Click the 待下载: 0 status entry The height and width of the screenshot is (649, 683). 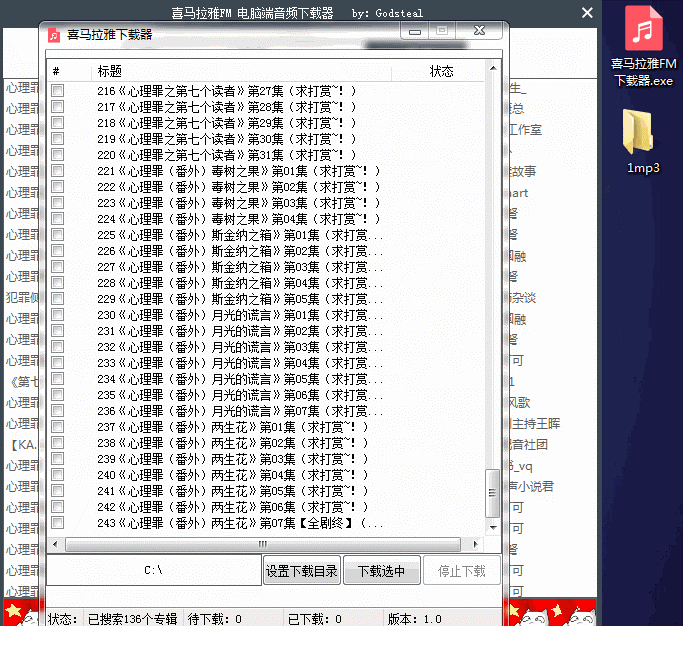click(x=215, y=619)
